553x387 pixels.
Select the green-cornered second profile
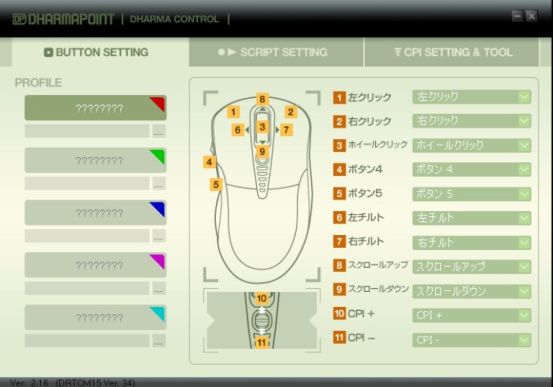coord(96,160)
